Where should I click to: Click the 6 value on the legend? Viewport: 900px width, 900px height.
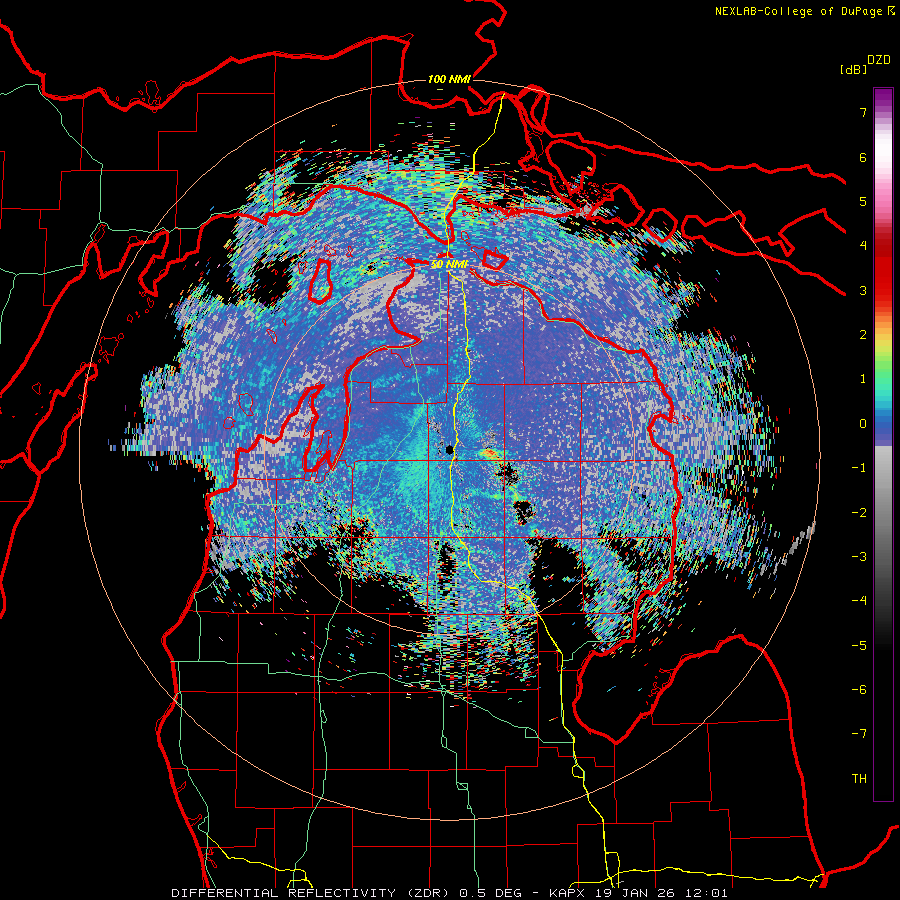[x=863, y=157]
